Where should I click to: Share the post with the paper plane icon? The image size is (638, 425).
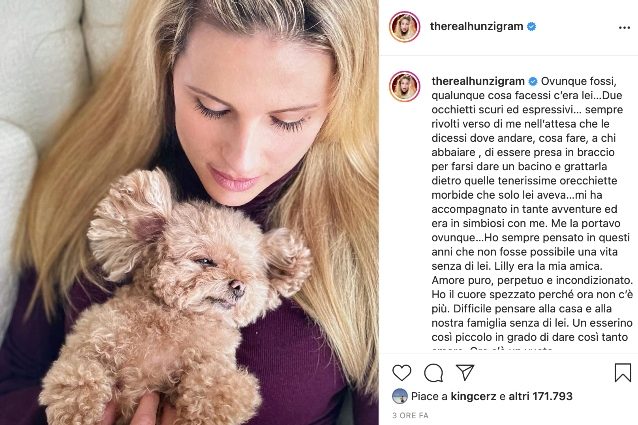[x=465, y=372]
